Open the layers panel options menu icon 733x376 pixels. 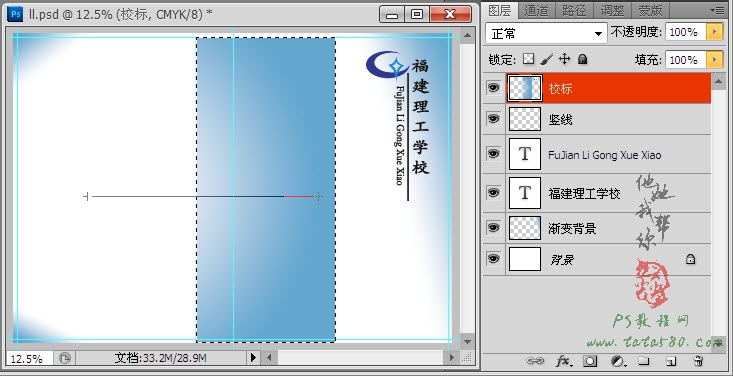(716, 10)
